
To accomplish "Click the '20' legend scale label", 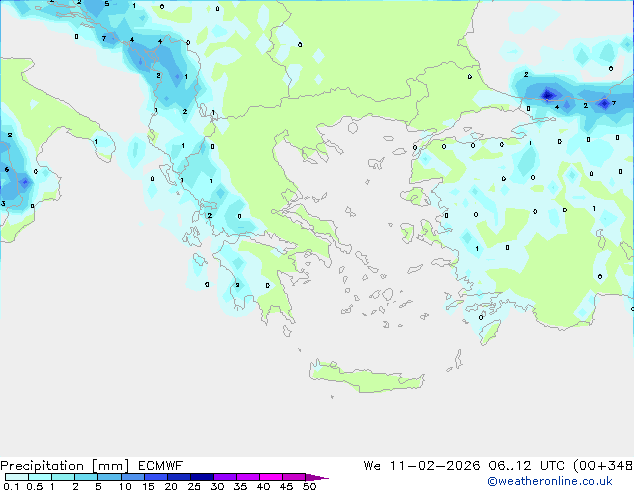I will pos(171,486).
